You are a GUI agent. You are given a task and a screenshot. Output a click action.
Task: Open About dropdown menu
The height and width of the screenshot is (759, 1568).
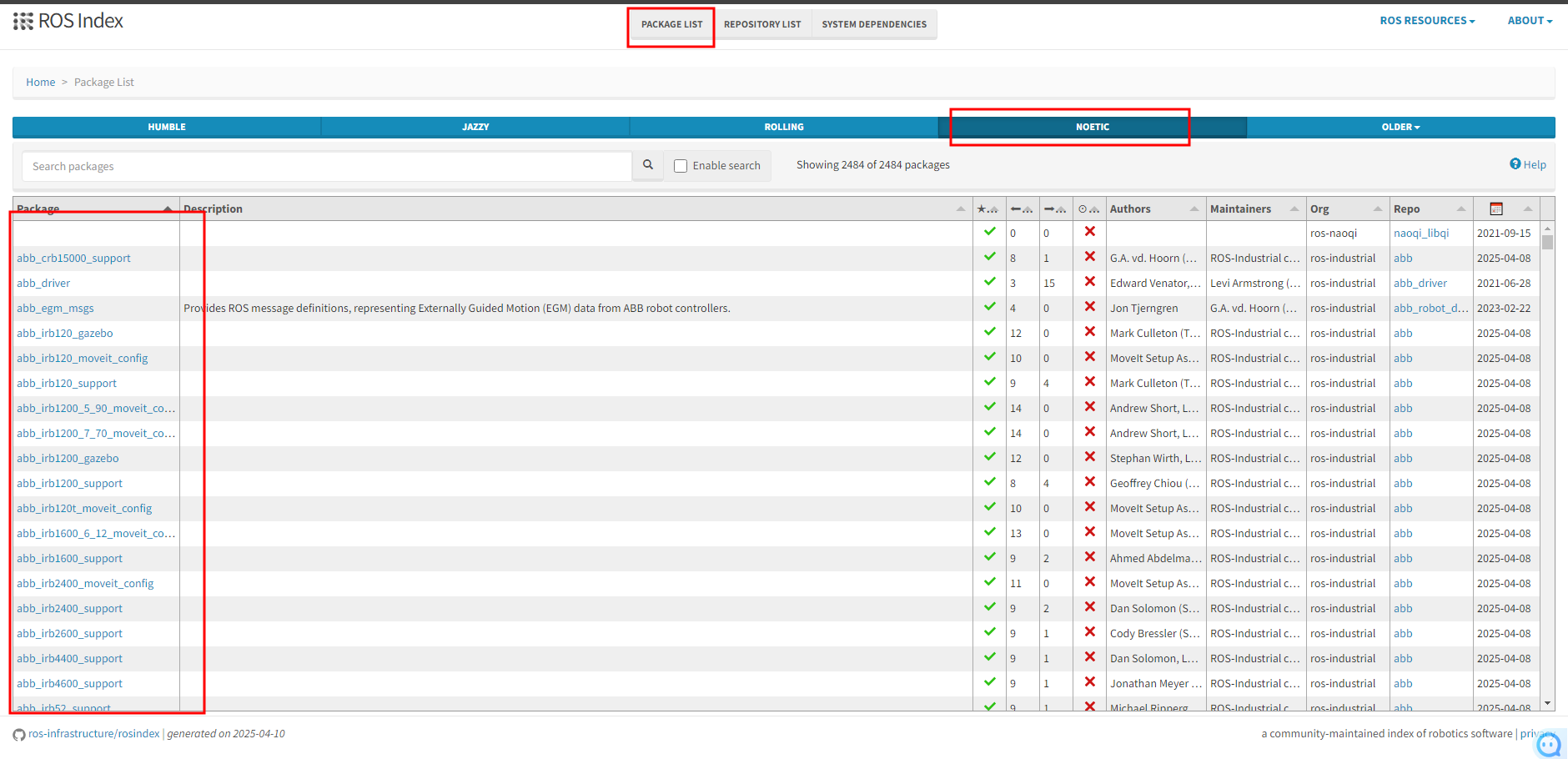click(x=1530, y=21)
